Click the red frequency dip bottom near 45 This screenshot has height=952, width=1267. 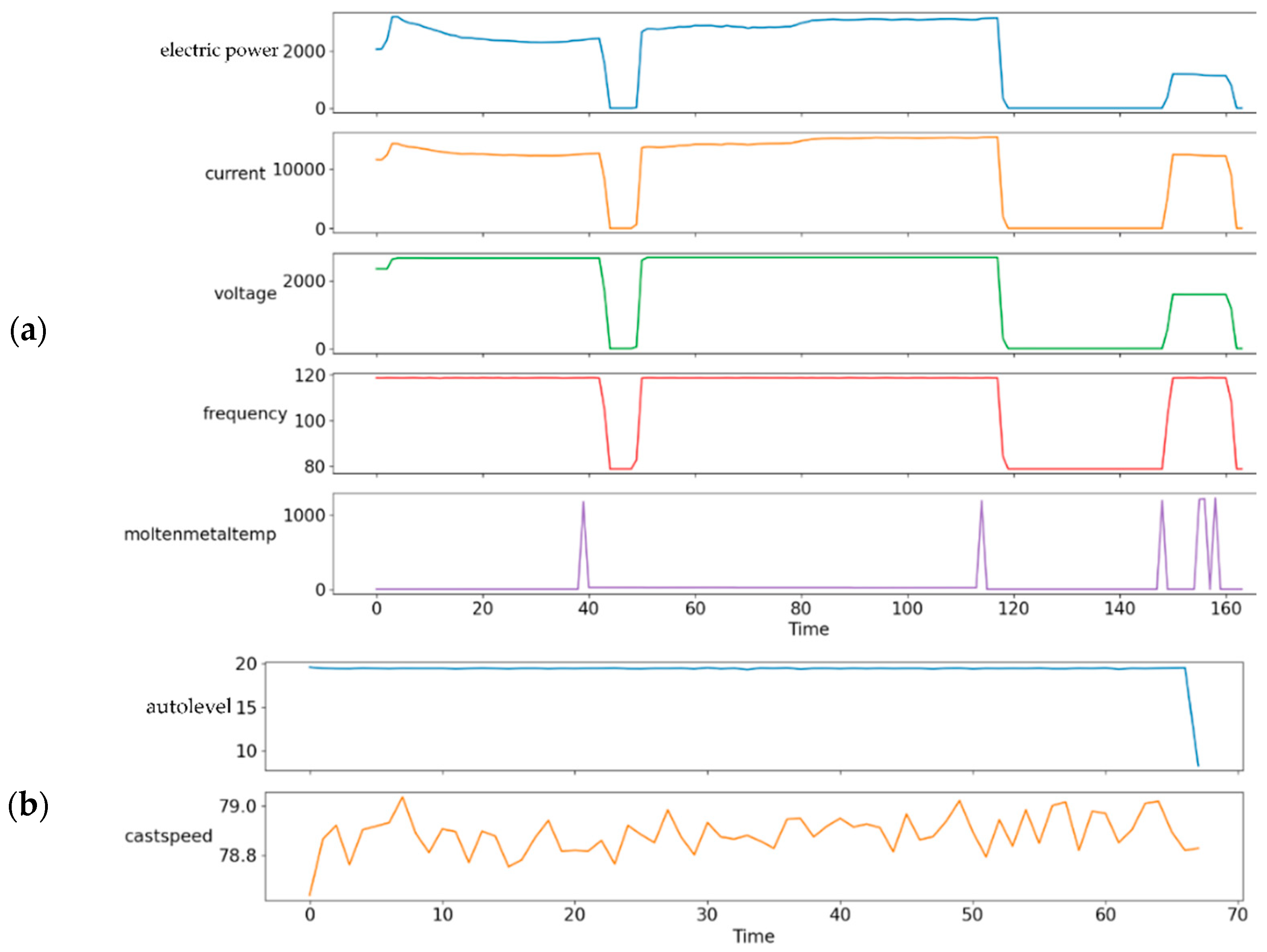click(620, 468)
